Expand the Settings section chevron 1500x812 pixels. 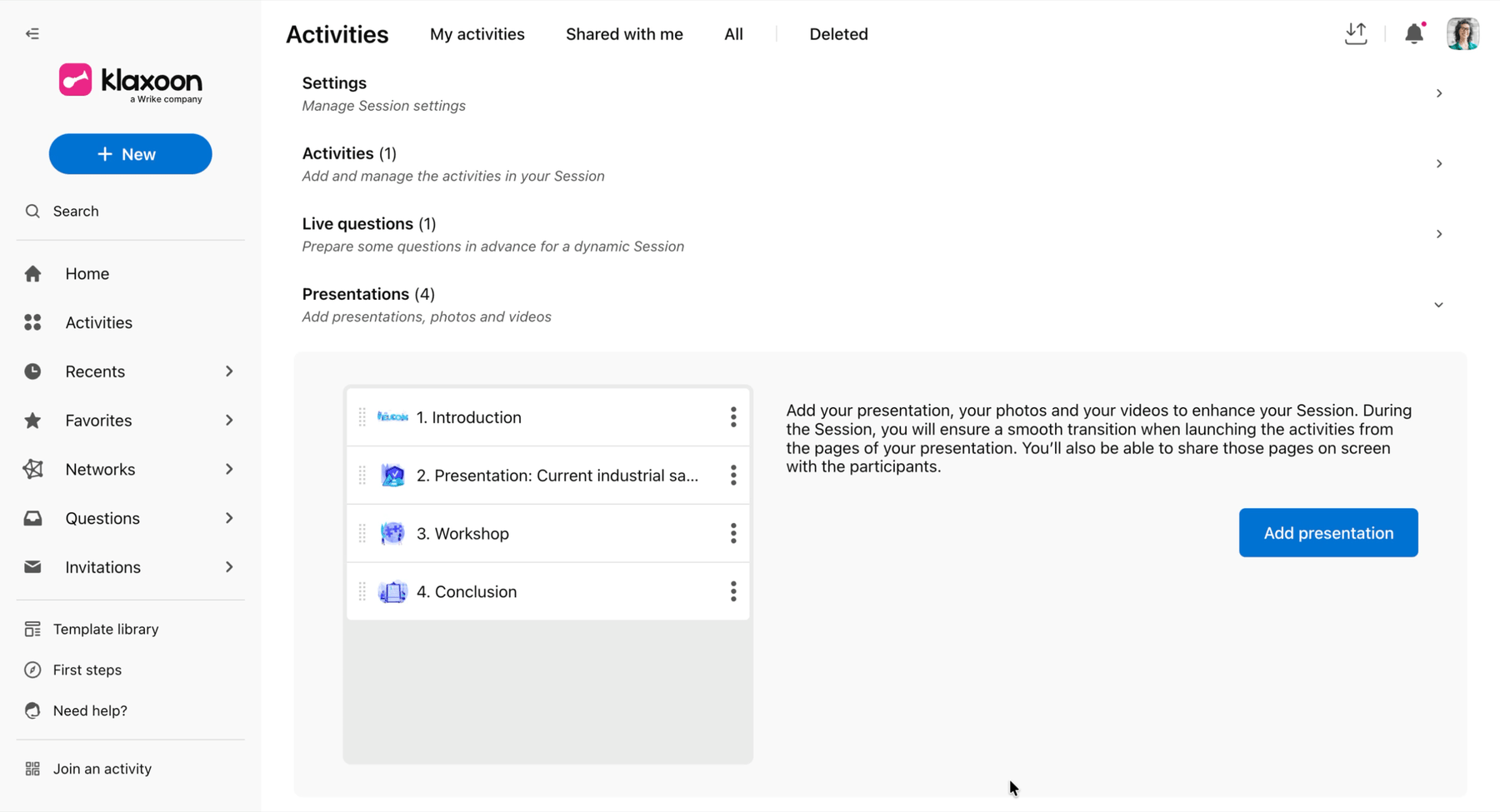click(1439, 93)
